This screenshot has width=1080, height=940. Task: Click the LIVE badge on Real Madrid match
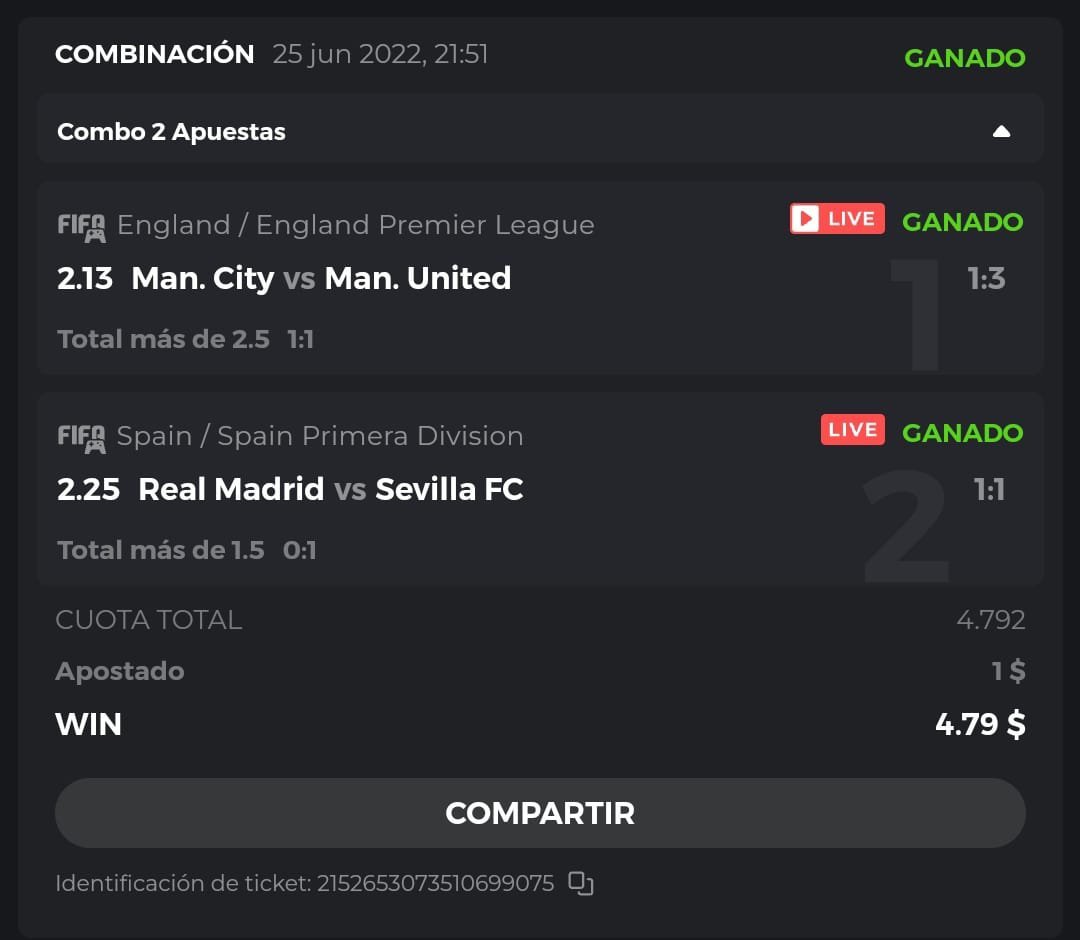852,430
